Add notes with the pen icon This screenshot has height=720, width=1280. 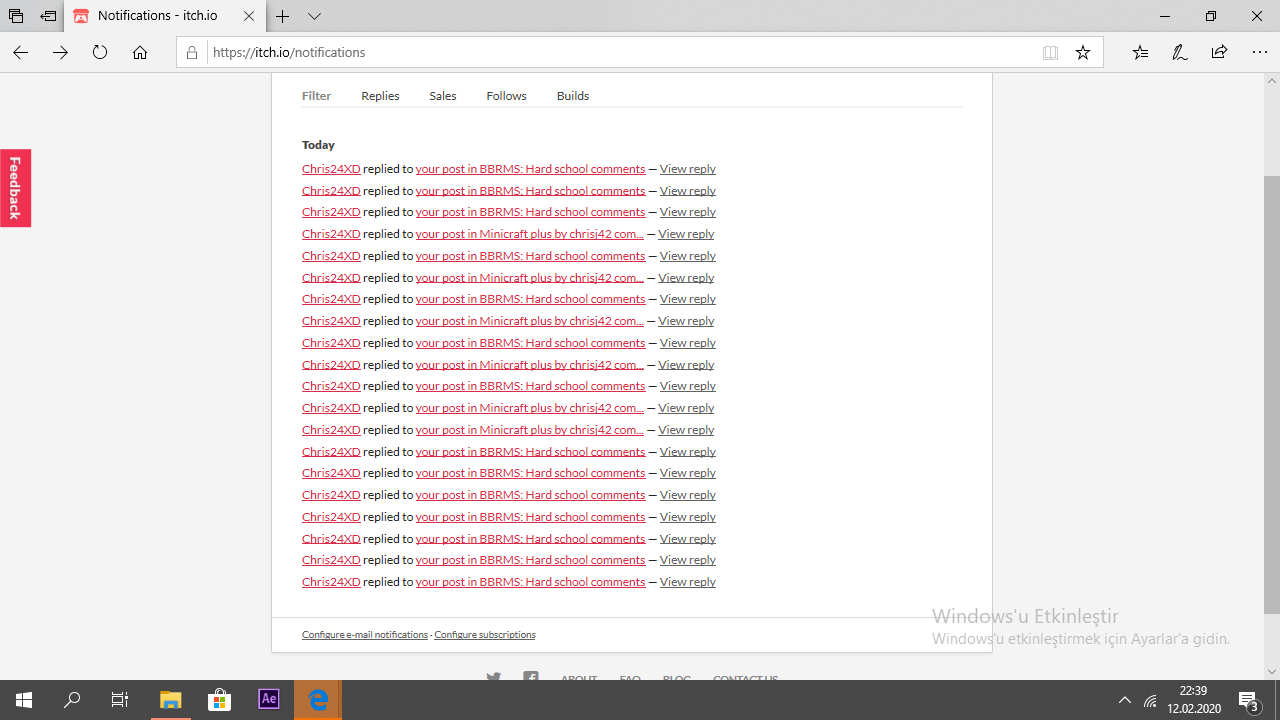1180,52
